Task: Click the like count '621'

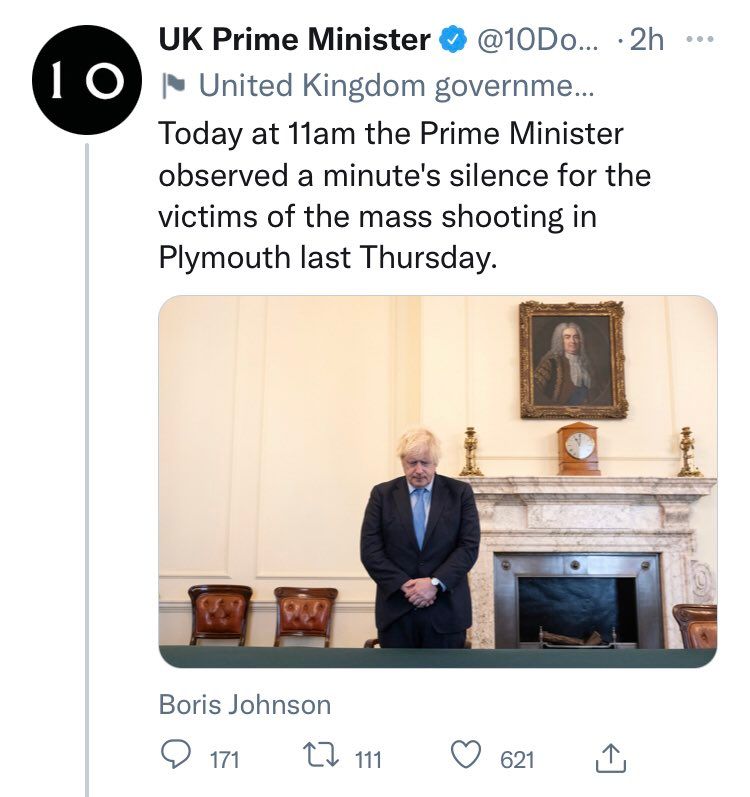Action: point(517,760)
